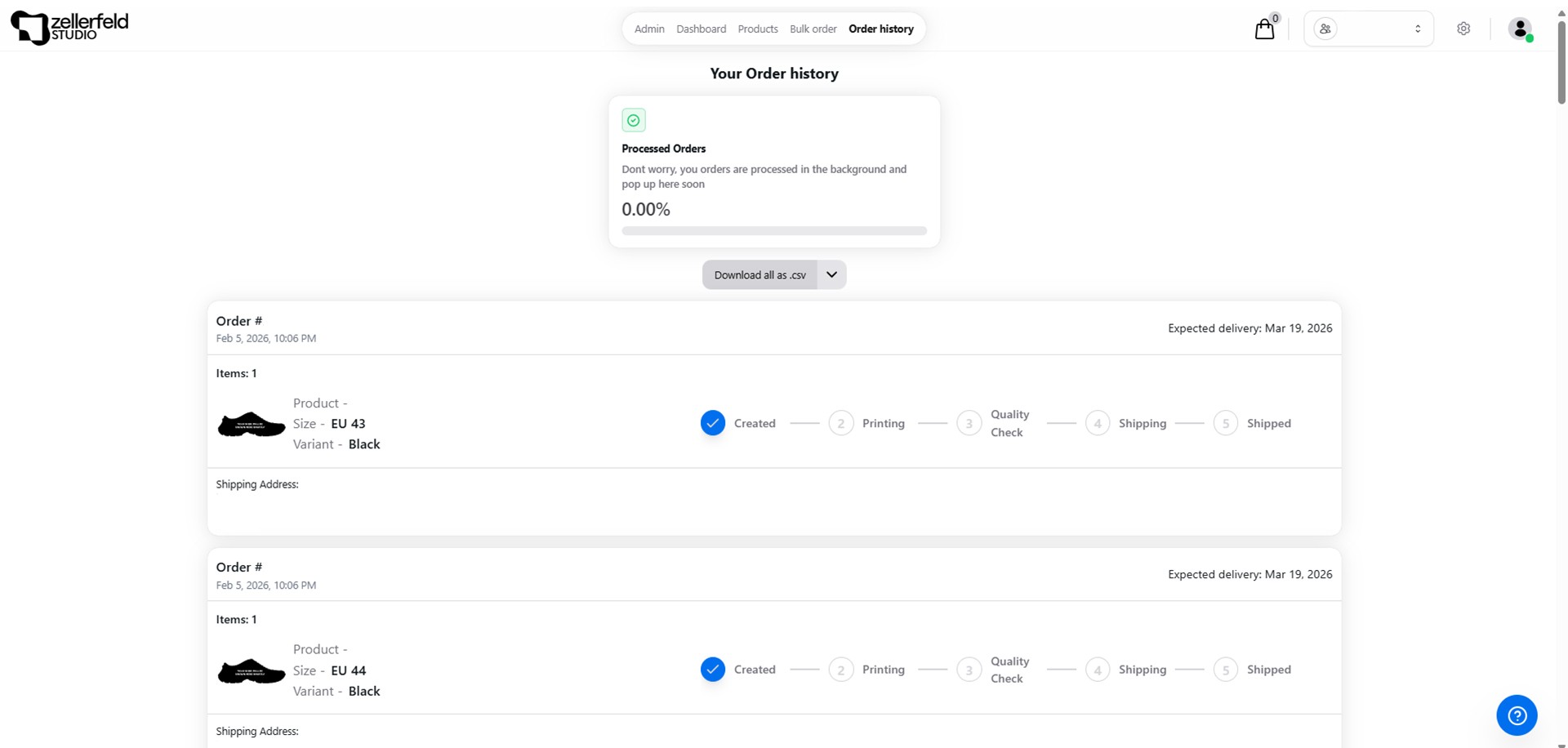Switch to the Bulk order tab

click(x=813, y=29)
